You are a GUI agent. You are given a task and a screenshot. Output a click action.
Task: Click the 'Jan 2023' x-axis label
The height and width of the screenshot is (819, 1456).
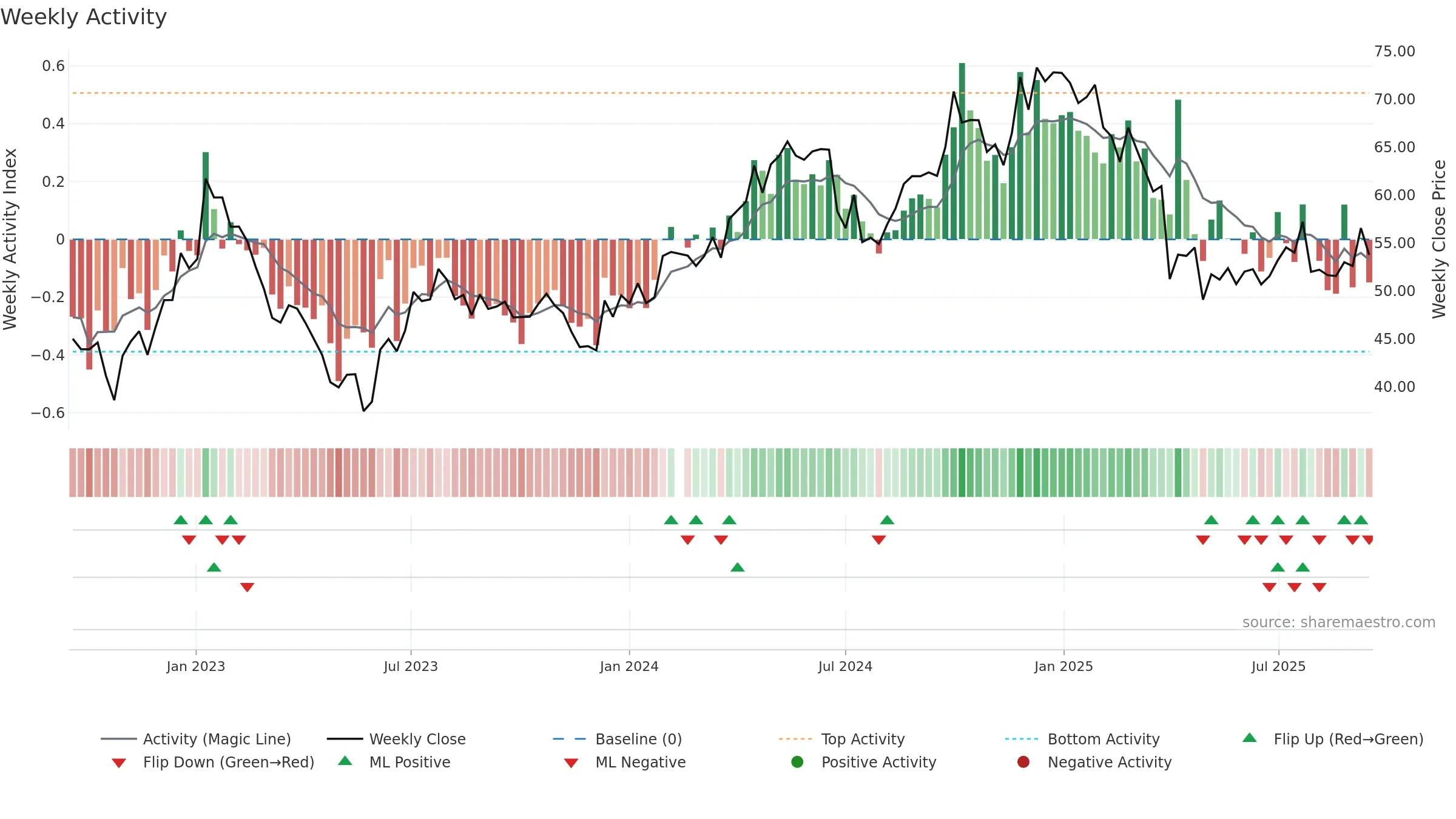tap(195, 666)
